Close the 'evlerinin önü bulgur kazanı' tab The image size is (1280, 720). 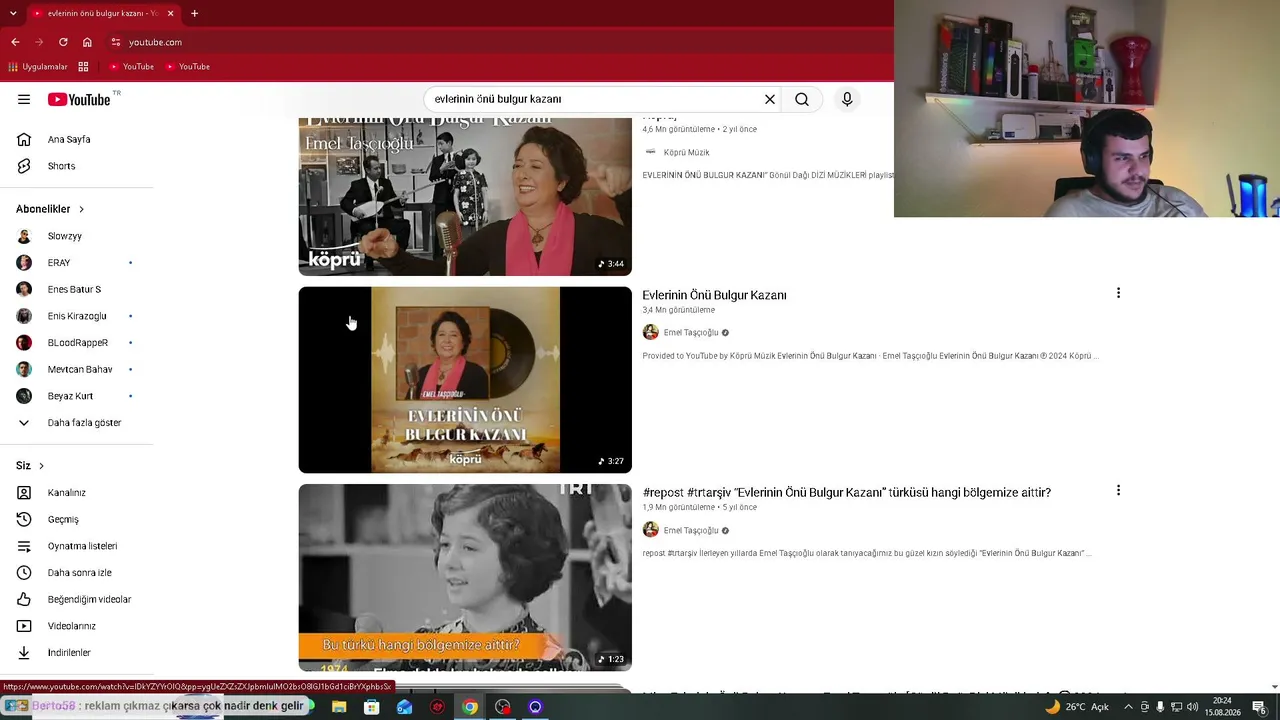pyautogui.click(x=170, y=13)
